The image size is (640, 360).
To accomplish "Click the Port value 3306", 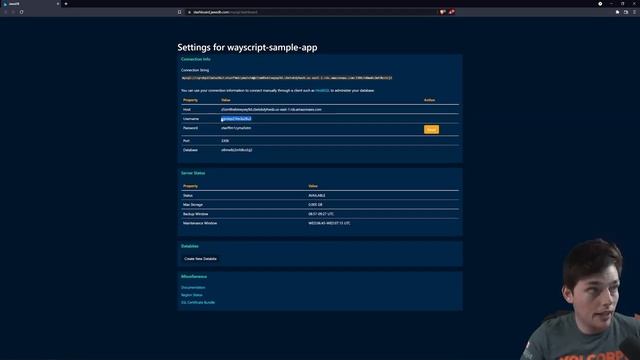I will pyautogui.click(x=225, y=141).
